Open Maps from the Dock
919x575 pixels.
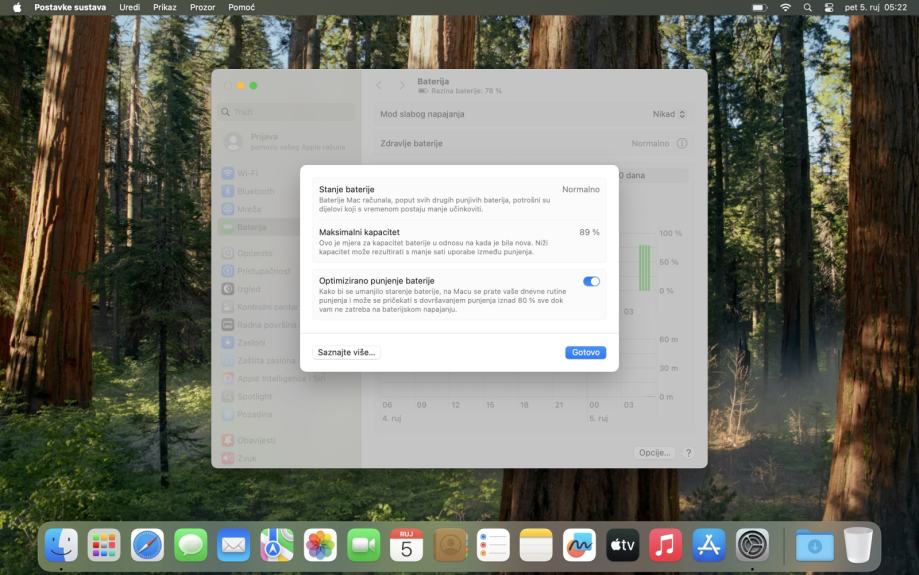coord(277,545)
